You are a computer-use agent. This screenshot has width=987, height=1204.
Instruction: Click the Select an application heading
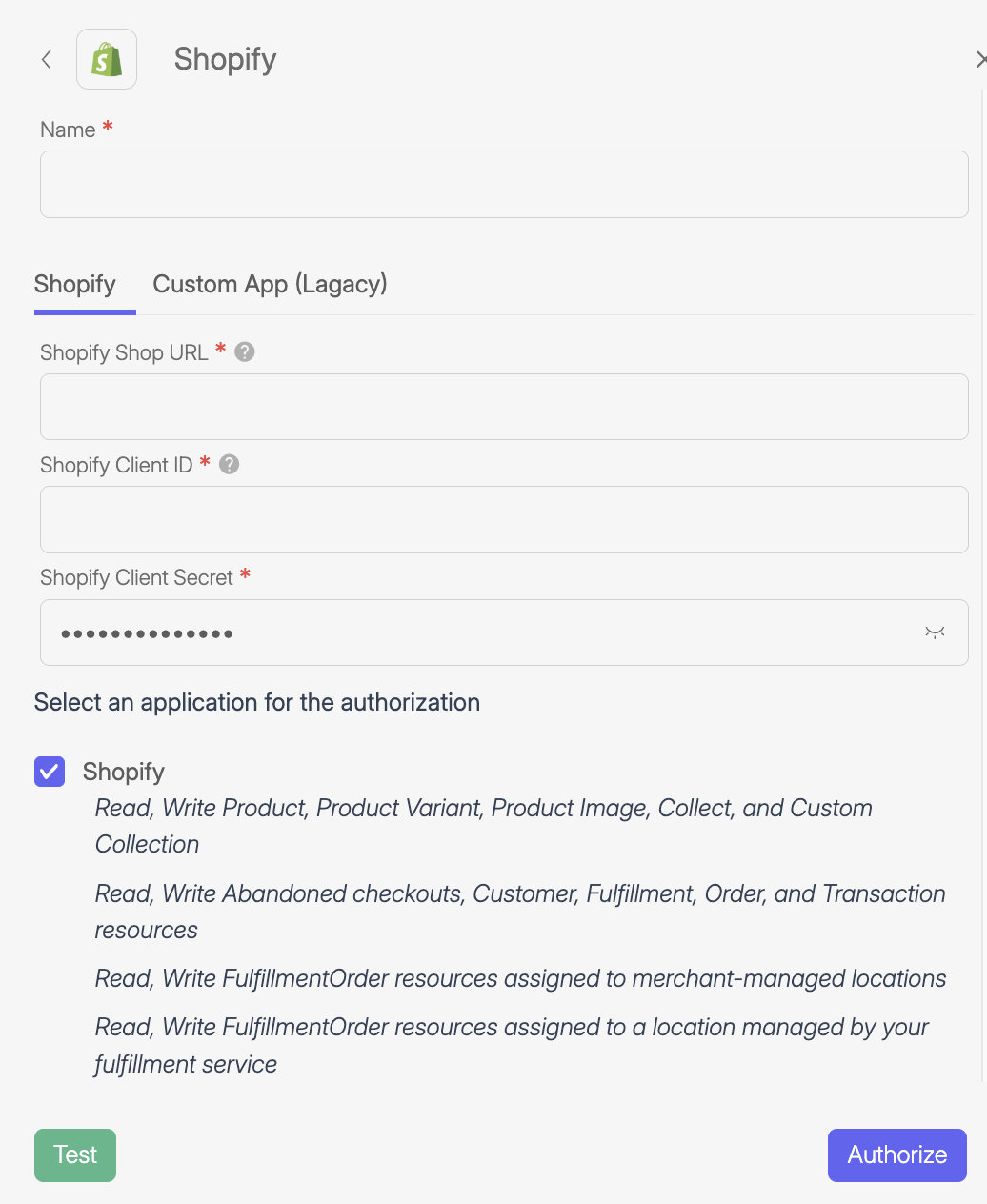click(x=256, y=702)
